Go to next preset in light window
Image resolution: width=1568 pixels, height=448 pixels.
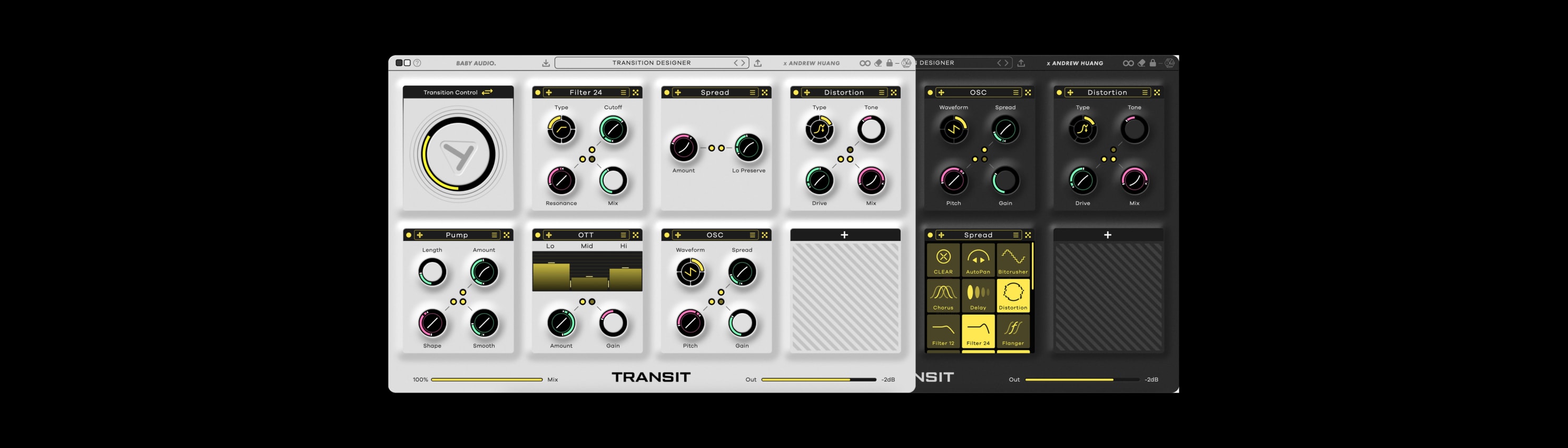coord(744,63)
